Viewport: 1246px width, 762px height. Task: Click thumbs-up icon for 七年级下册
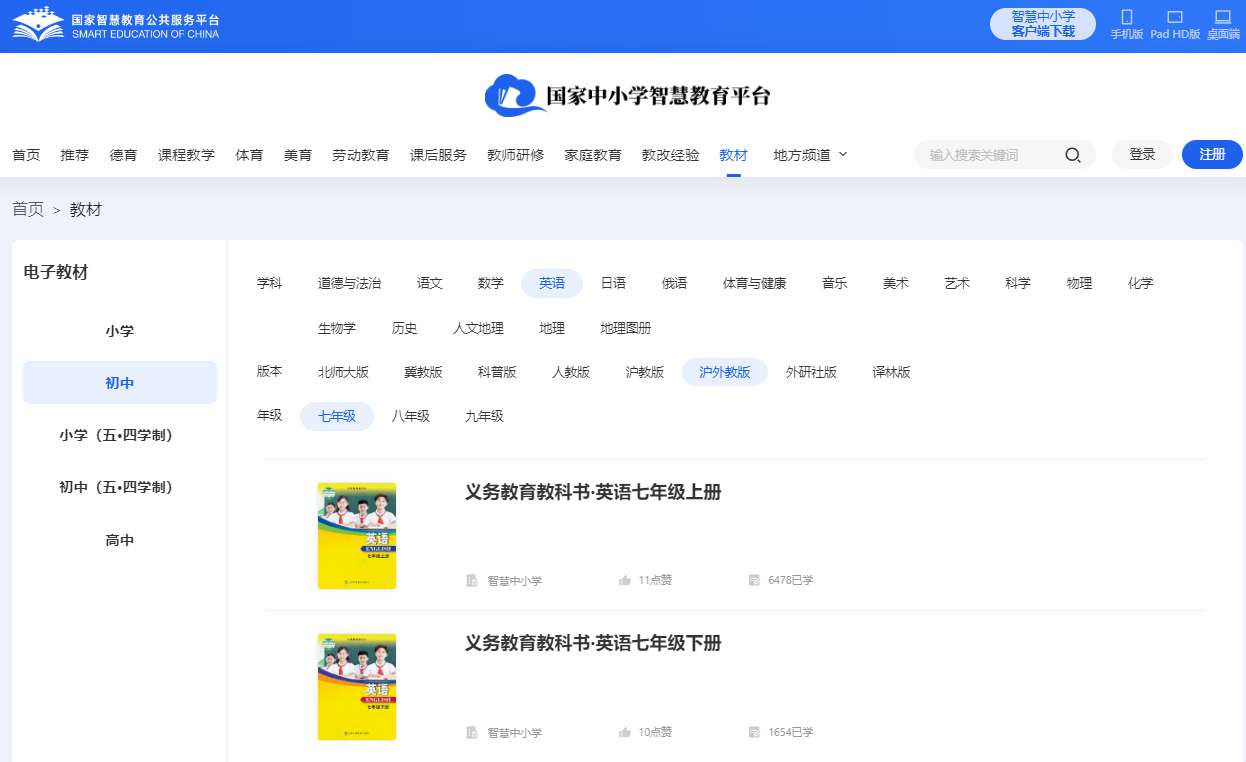tap(625, 732)
